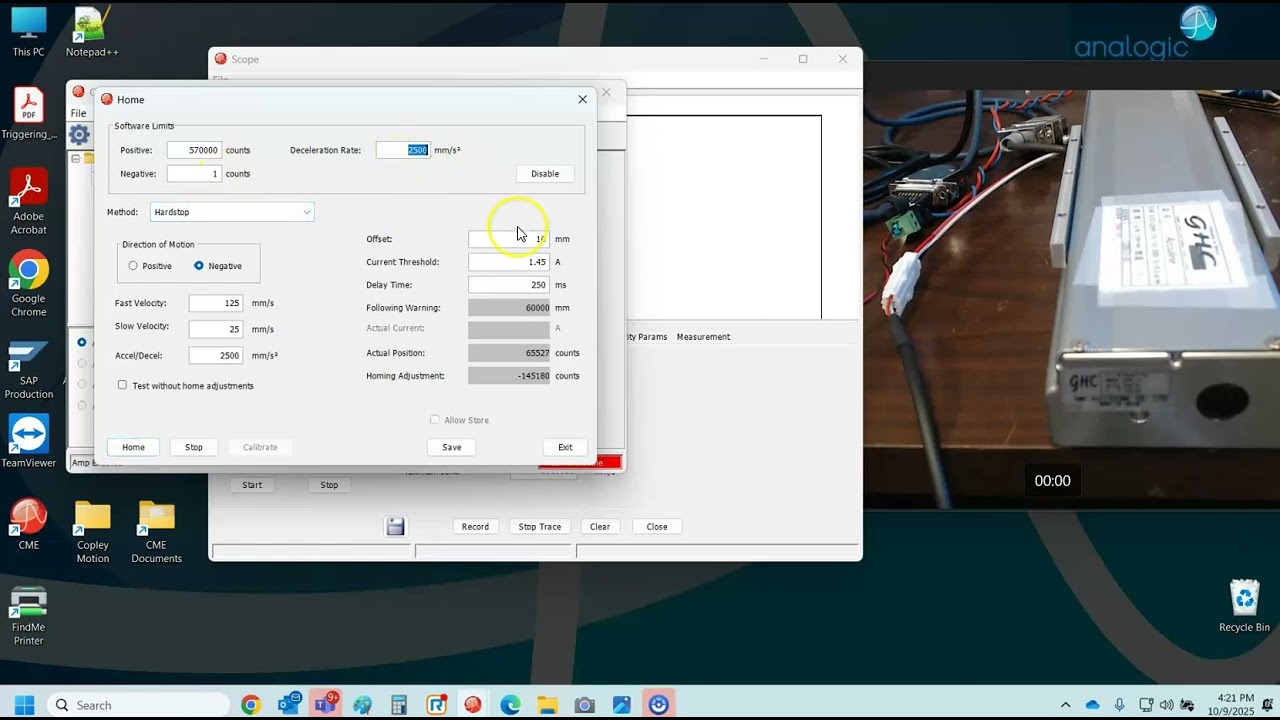Click Exit in Home dialog
The width and height of the screenshot is (1280, 720).
(565, 447)
